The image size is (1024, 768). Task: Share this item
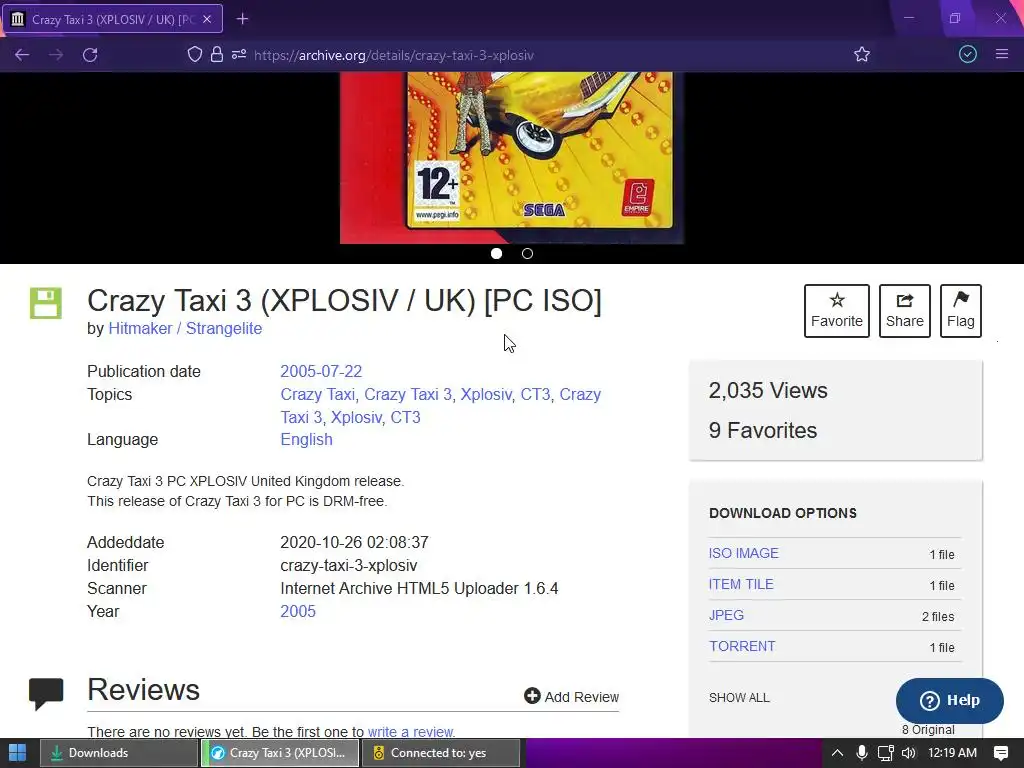[904, 311]
